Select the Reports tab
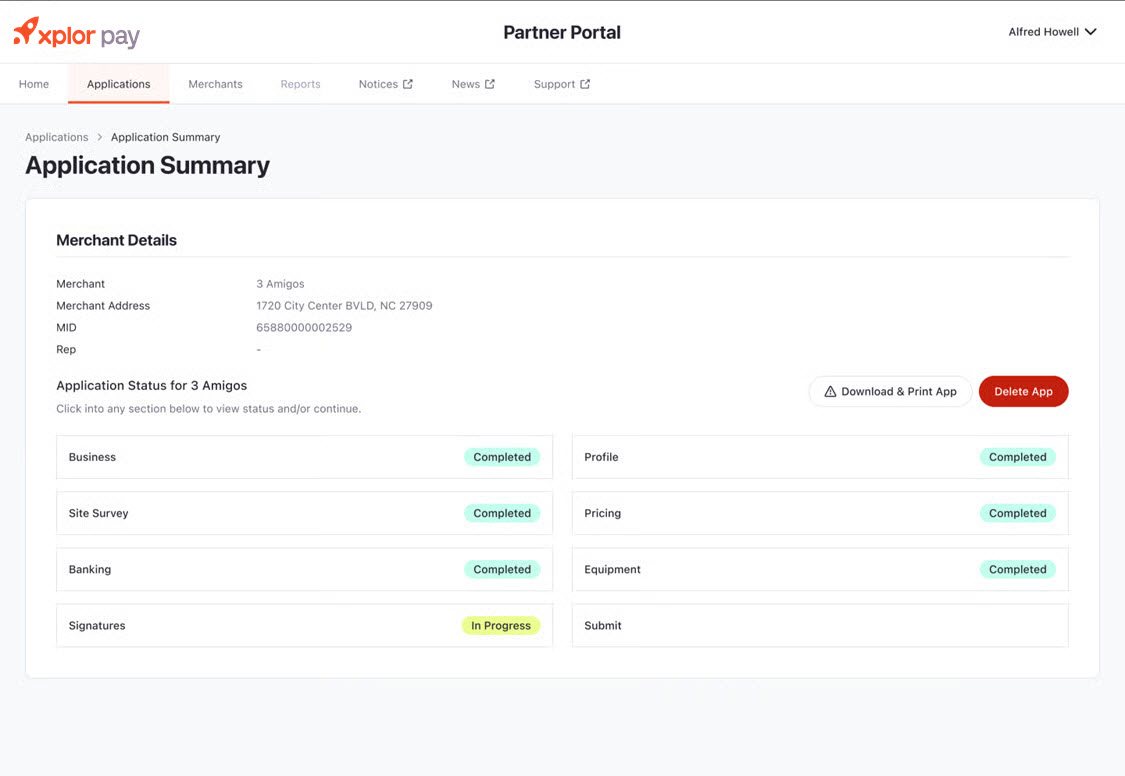 (x=300, y=84)
